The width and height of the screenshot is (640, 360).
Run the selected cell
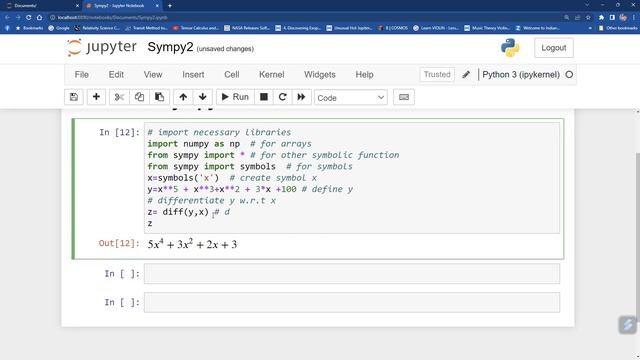(x=235, y=97)
